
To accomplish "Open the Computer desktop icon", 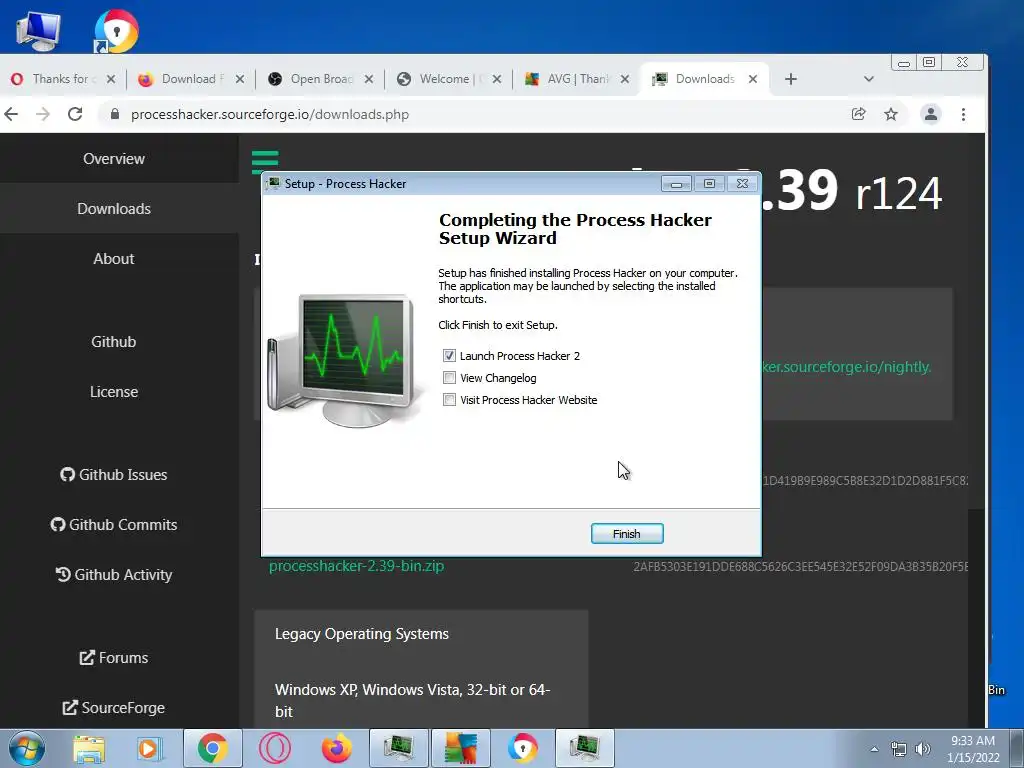I will (39, 31).
